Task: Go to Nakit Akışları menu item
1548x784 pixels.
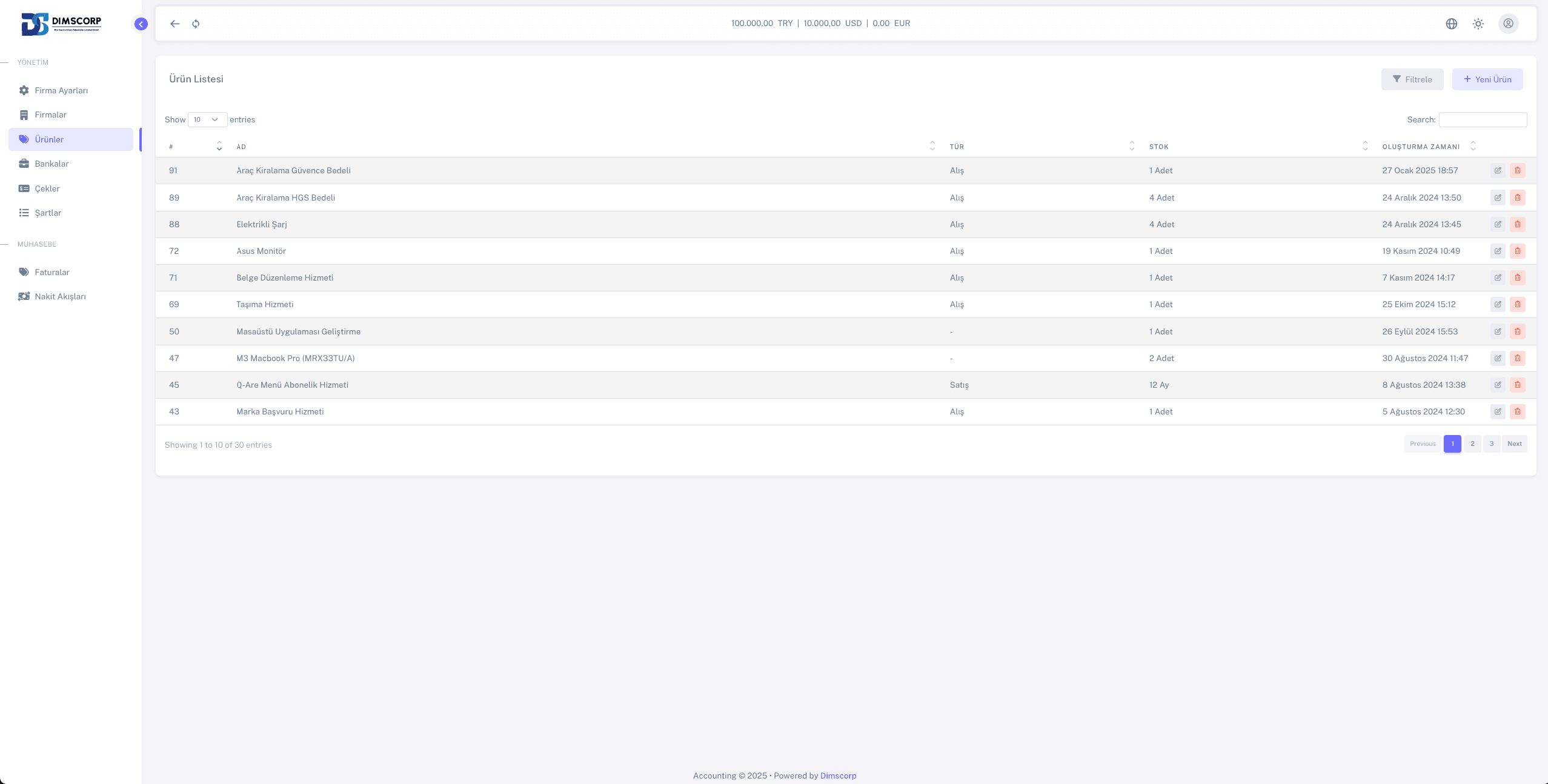Action: click(60, 296)
